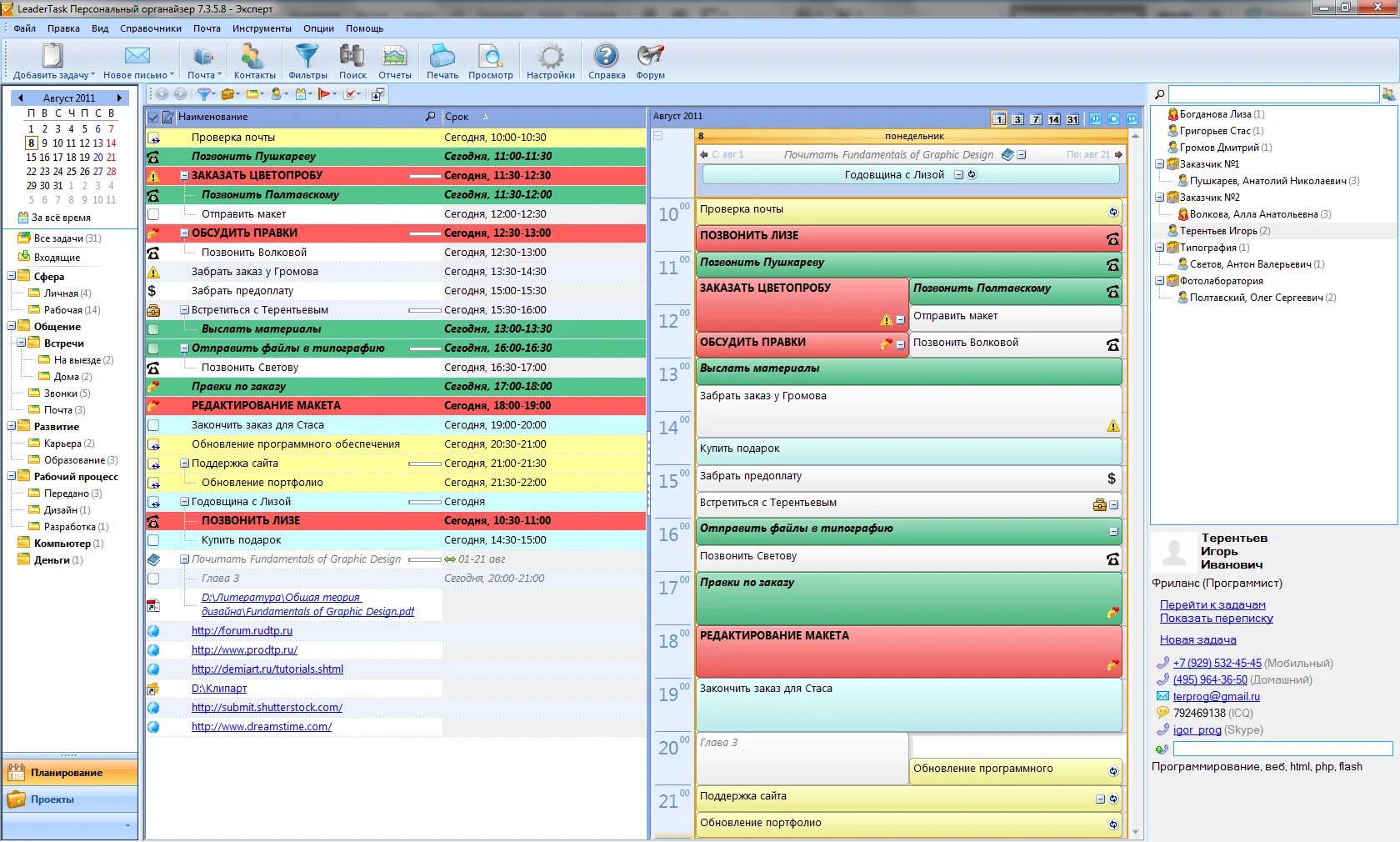
Task: Open the Опции menu
Action: 318,28
